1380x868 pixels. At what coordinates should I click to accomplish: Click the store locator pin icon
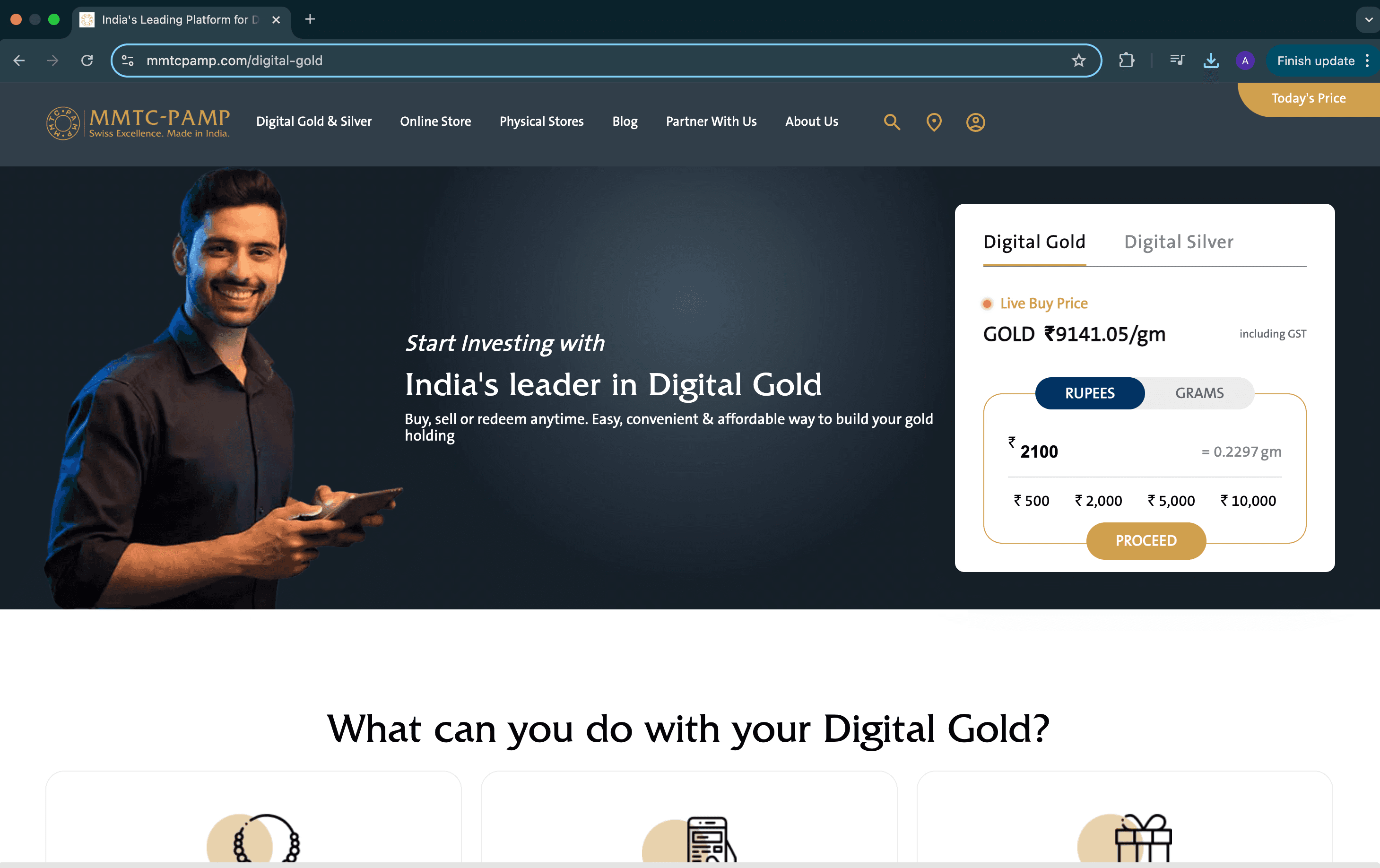click(934, 122)
